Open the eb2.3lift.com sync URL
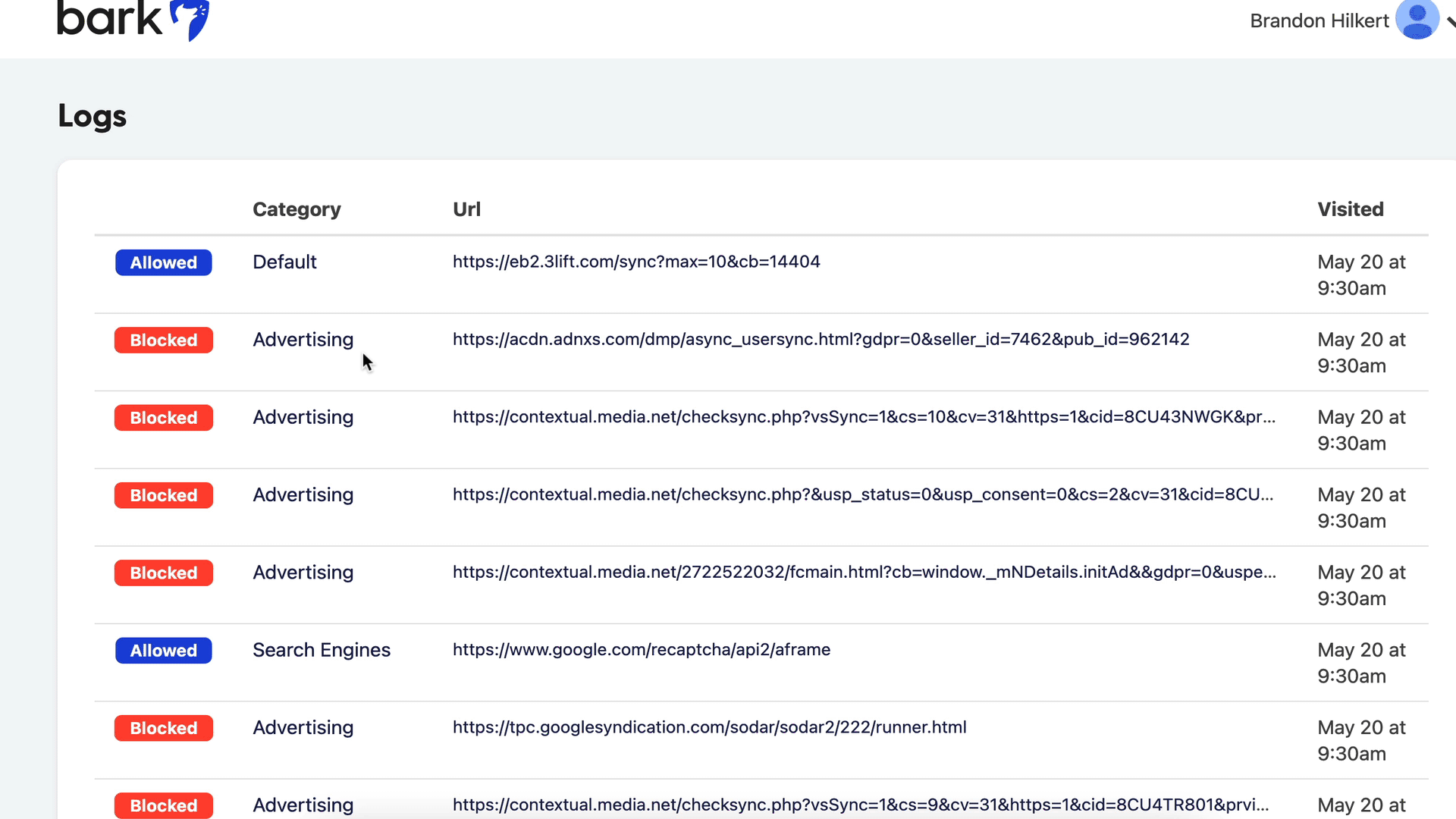The width and height of the screenshot is (1456, 819). click(635, 262)
